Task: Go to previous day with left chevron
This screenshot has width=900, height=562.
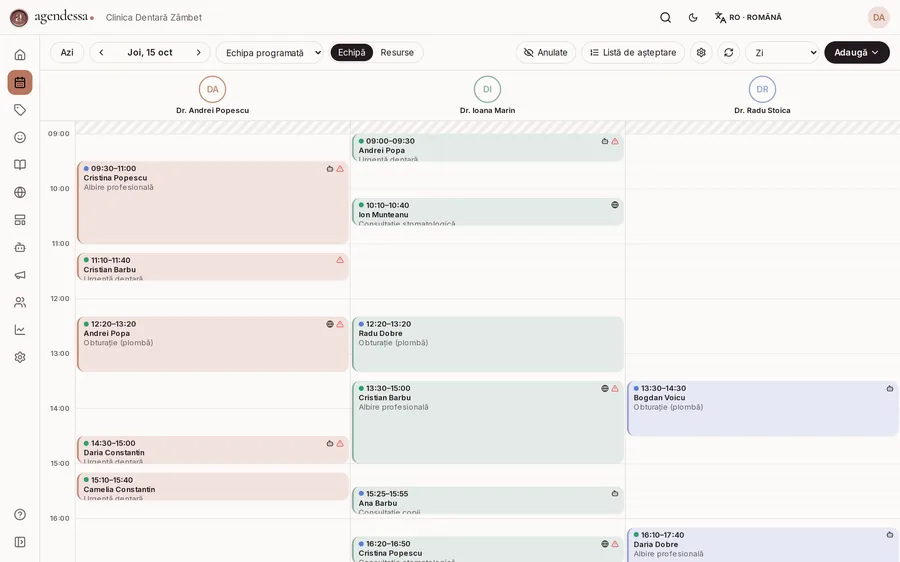Action: click(x=101, y=52)
